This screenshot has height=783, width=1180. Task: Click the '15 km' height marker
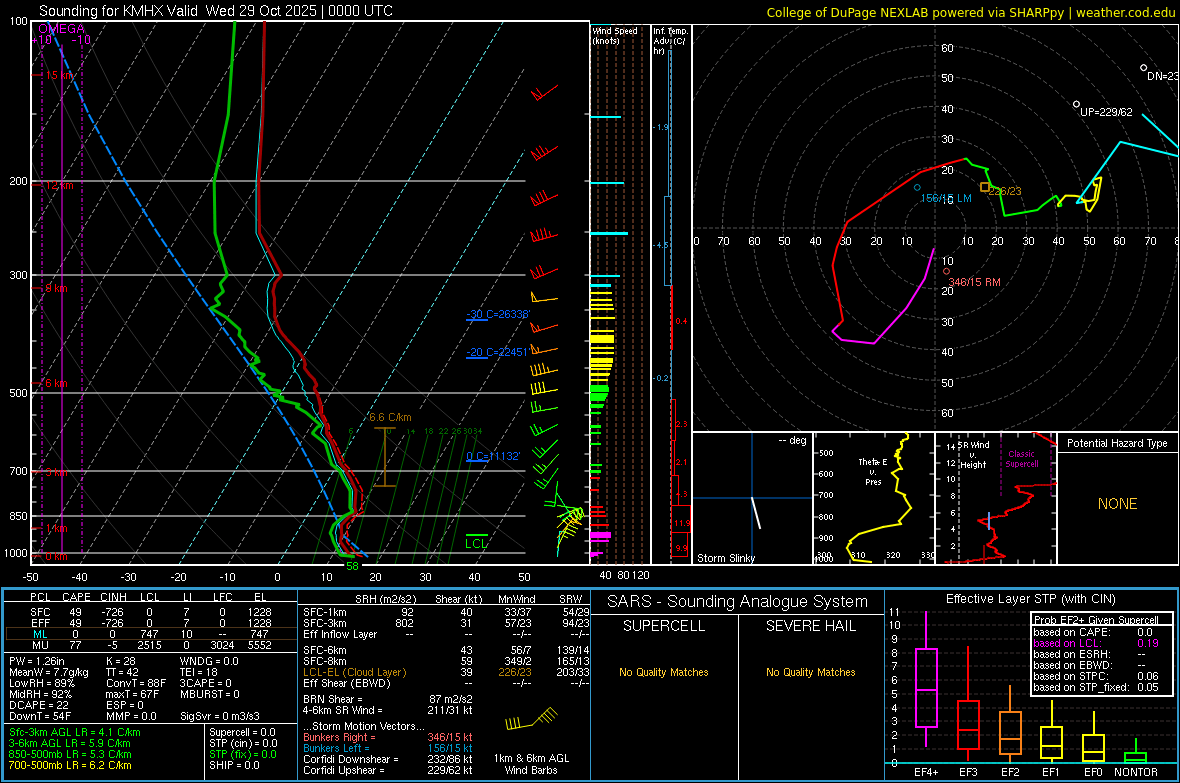coord(60,75)
